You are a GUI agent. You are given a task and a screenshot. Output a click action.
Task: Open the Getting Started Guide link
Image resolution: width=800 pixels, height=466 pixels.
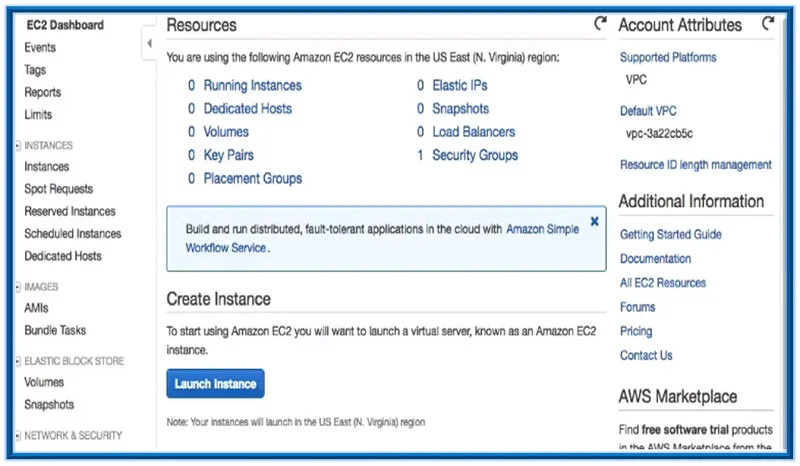point(670,235)
